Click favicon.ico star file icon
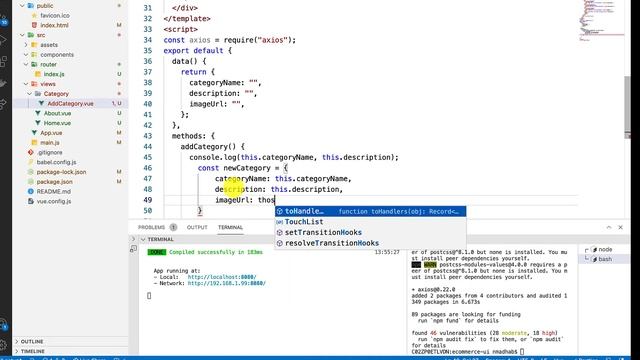Viewport: 640px width, 360px height. pyautogui.click(x=34, y=16)
